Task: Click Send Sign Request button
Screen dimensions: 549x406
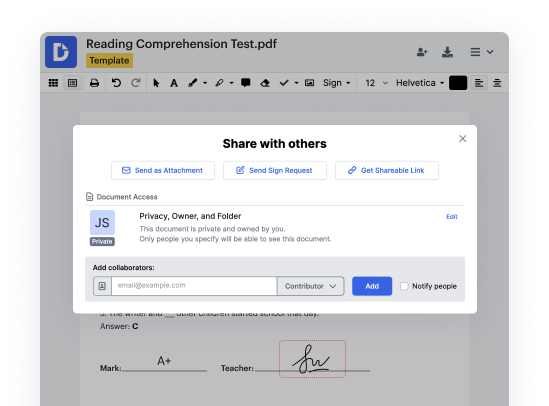Action: tap(275, 170)
